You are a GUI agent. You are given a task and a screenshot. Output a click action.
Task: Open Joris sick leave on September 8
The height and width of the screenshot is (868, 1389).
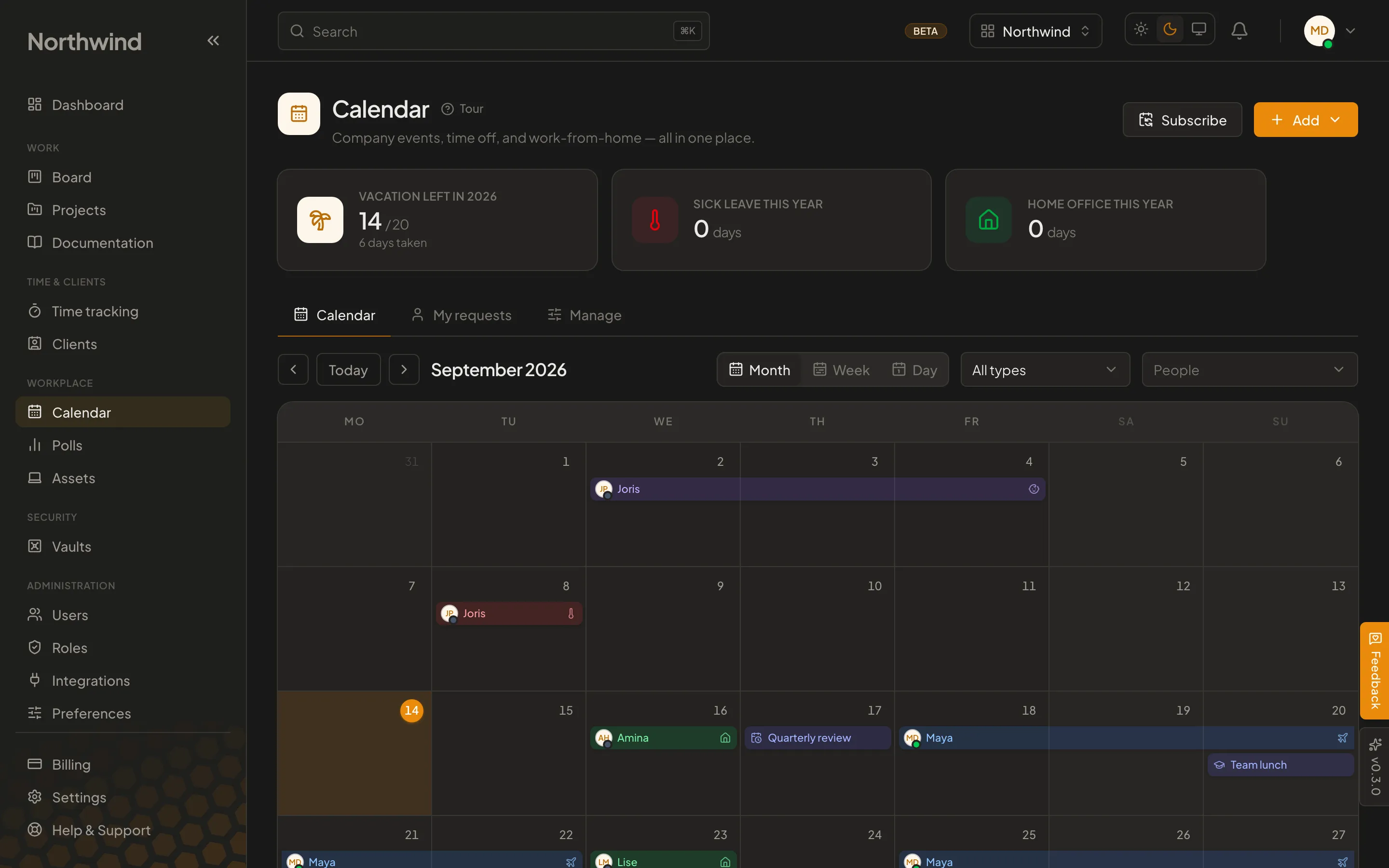point(509,614)
